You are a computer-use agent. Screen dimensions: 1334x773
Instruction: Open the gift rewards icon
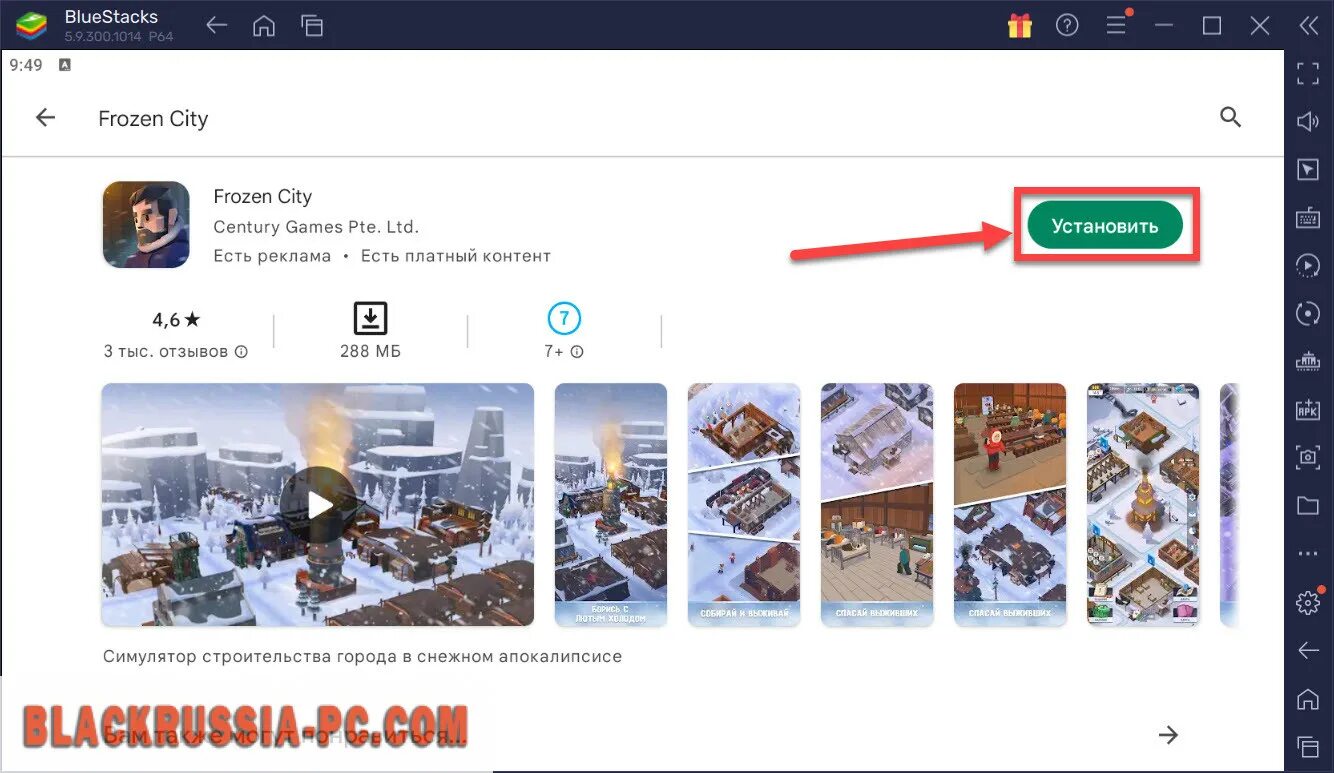[x=1020, y=26]
